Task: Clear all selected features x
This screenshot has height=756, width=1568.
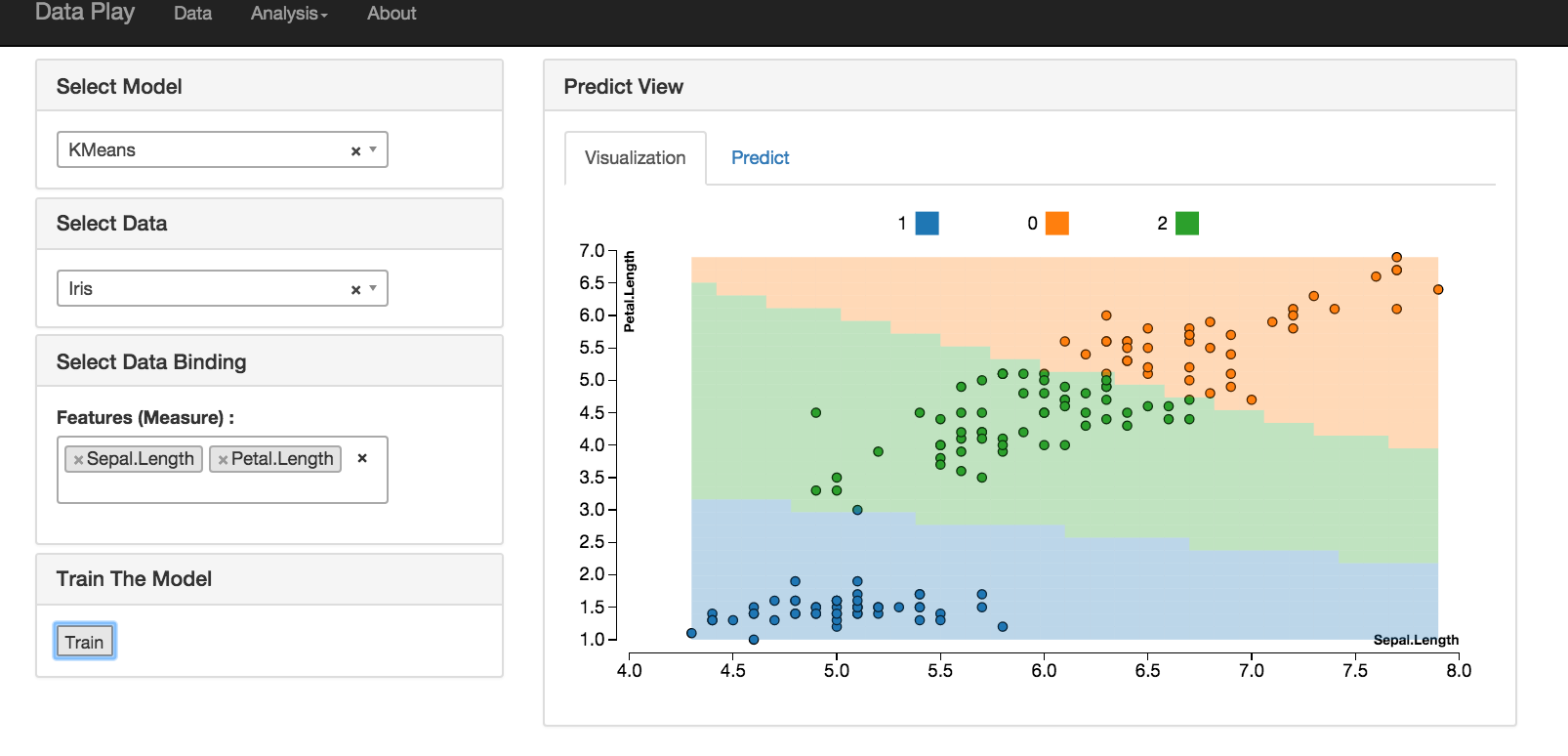Action: [362, 458]
